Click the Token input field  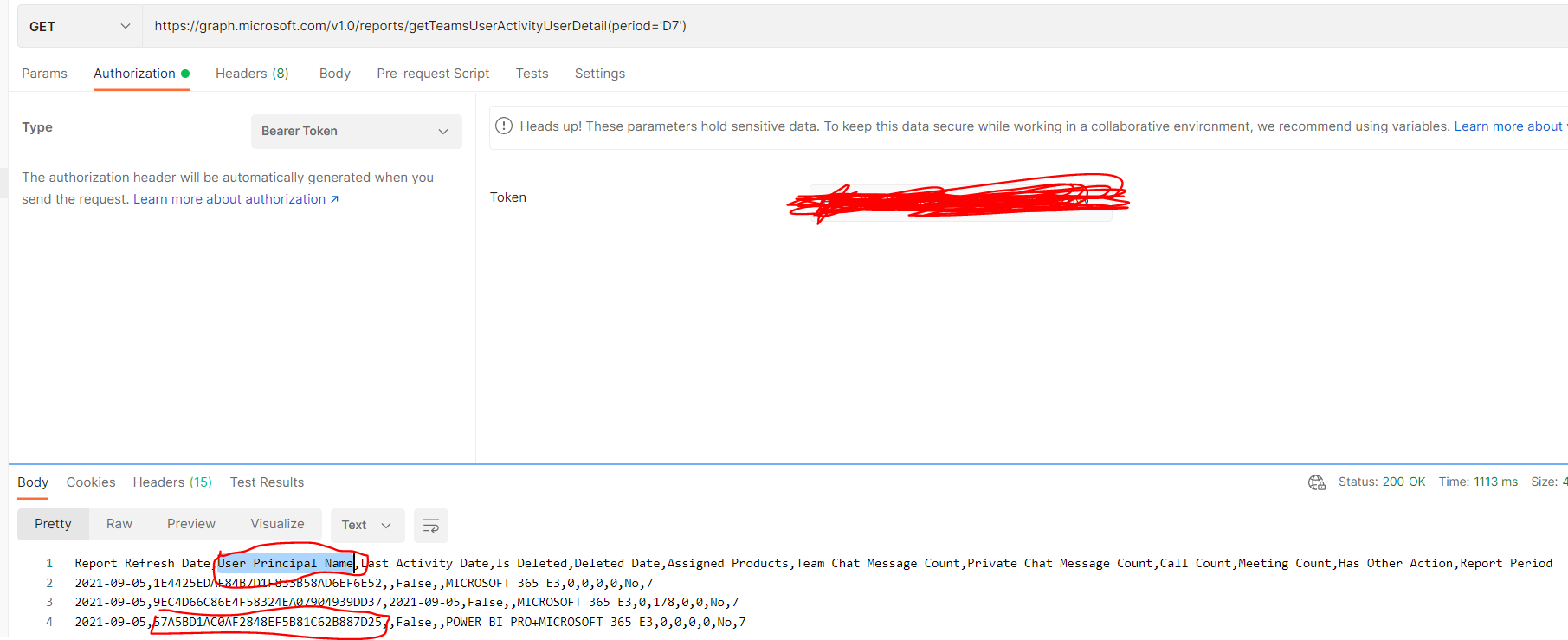tap(960, 201)
